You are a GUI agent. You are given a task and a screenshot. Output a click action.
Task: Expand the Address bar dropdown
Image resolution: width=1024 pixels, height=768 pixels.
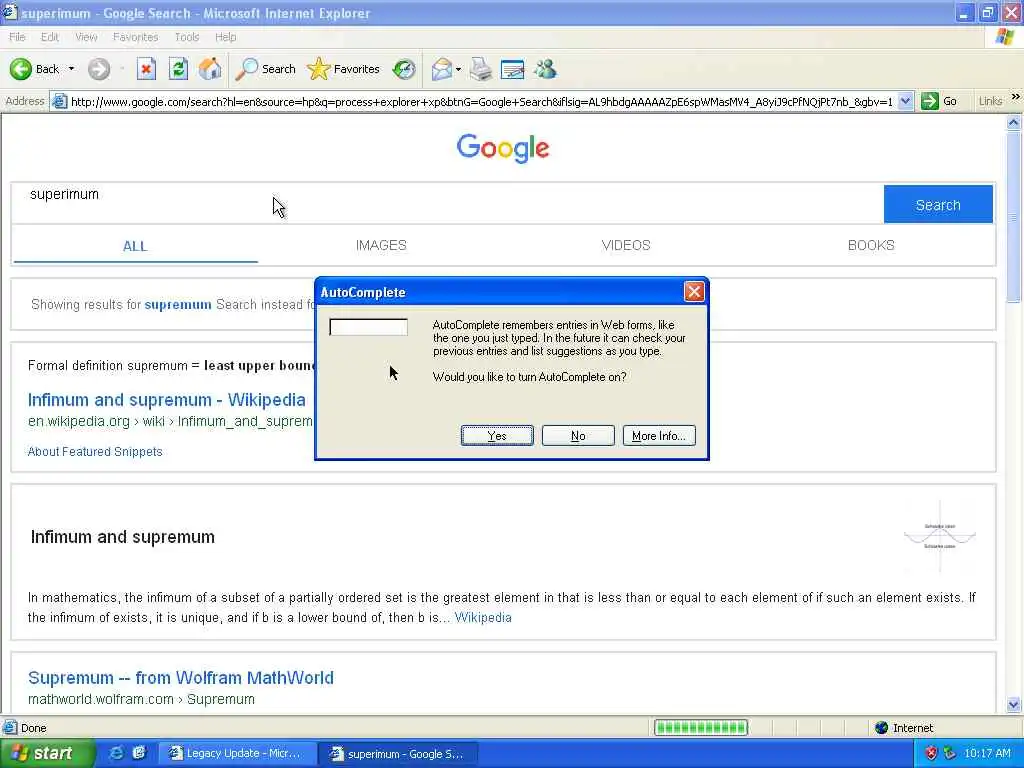[905, 102]
